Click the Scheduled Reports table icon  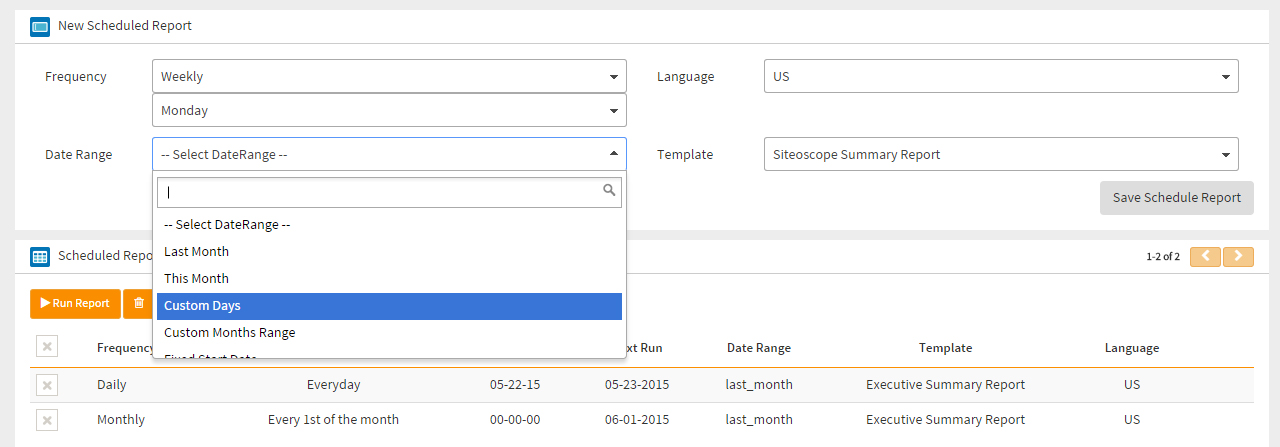pos(40,256)
